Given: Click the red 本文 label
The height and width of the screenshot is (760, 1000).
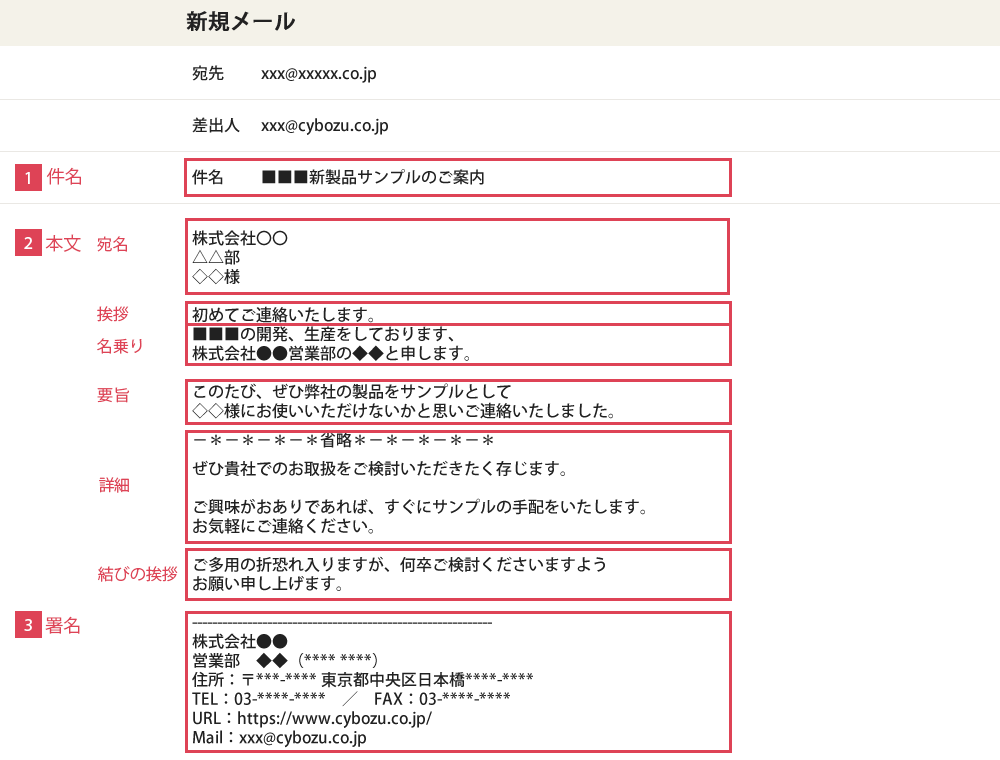Looking at the screenshot, I should (63, 243).
